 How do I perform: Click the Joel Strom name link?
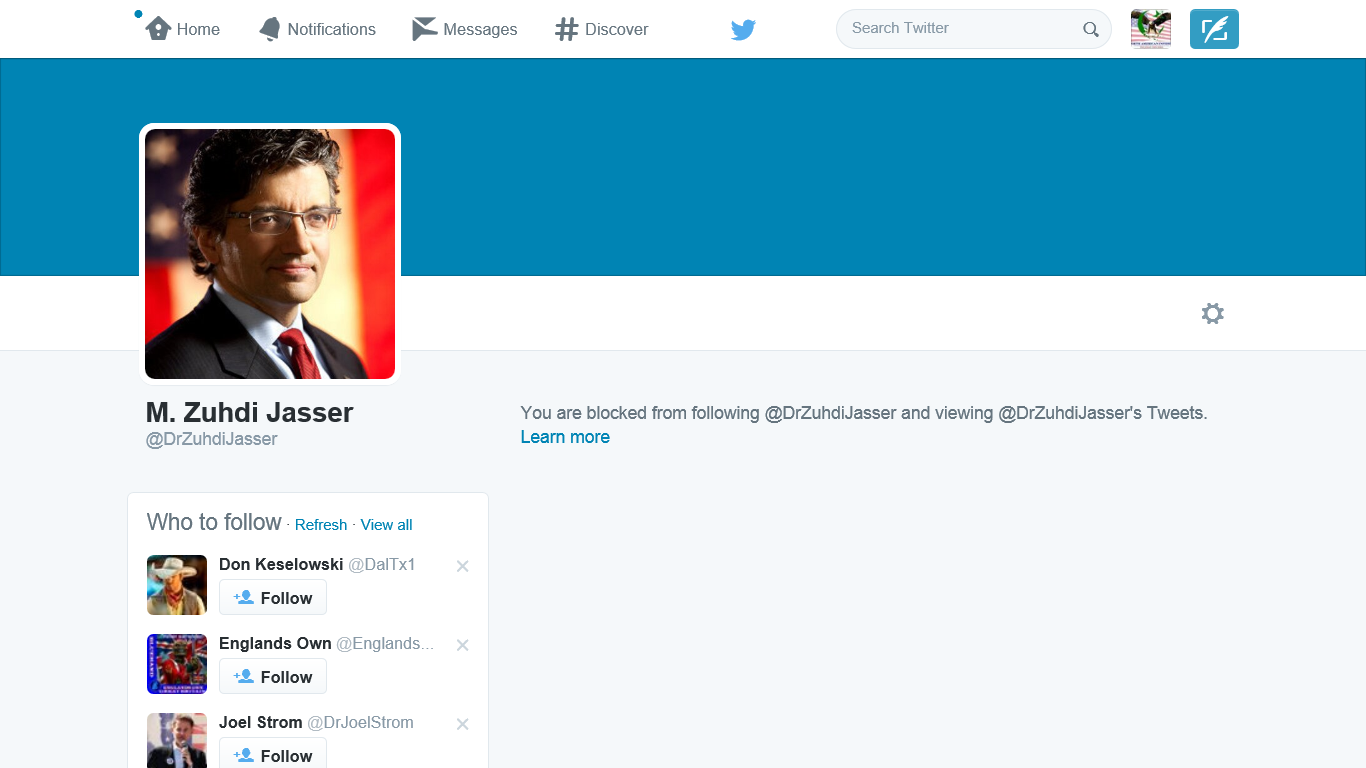[261, 723]
